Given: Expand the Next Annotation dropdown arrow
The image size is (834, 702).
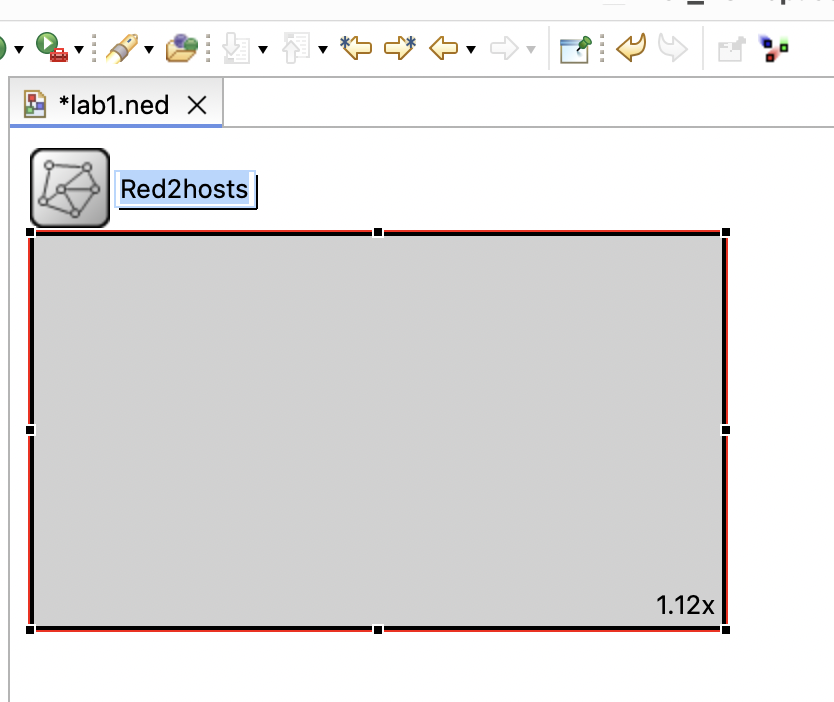Looking at the screenshot, I should tap(263, 49).
